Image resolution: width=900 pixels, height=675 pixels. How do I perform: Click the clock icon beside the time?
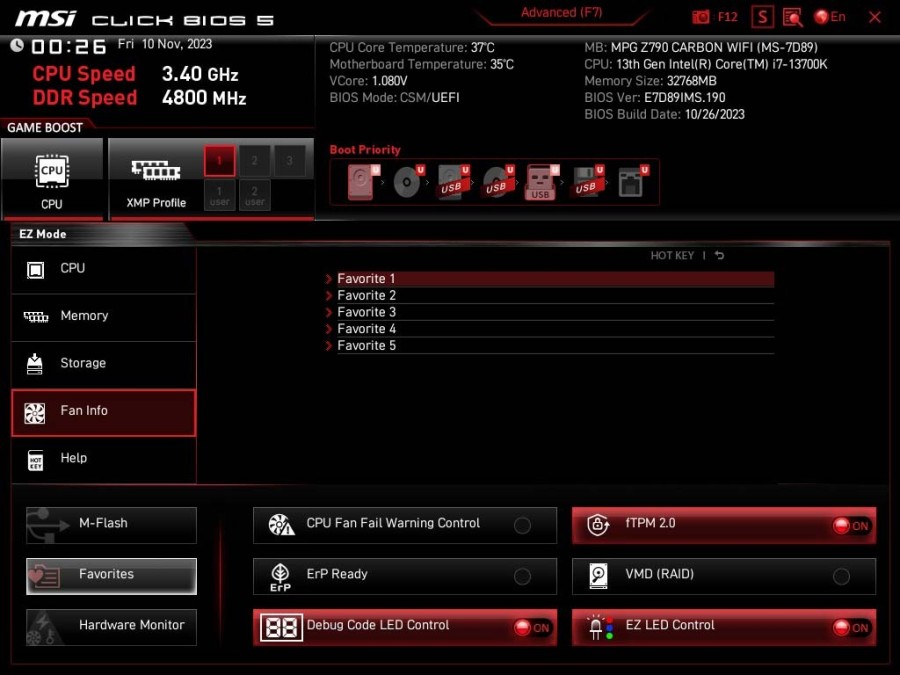coord(17,45)
